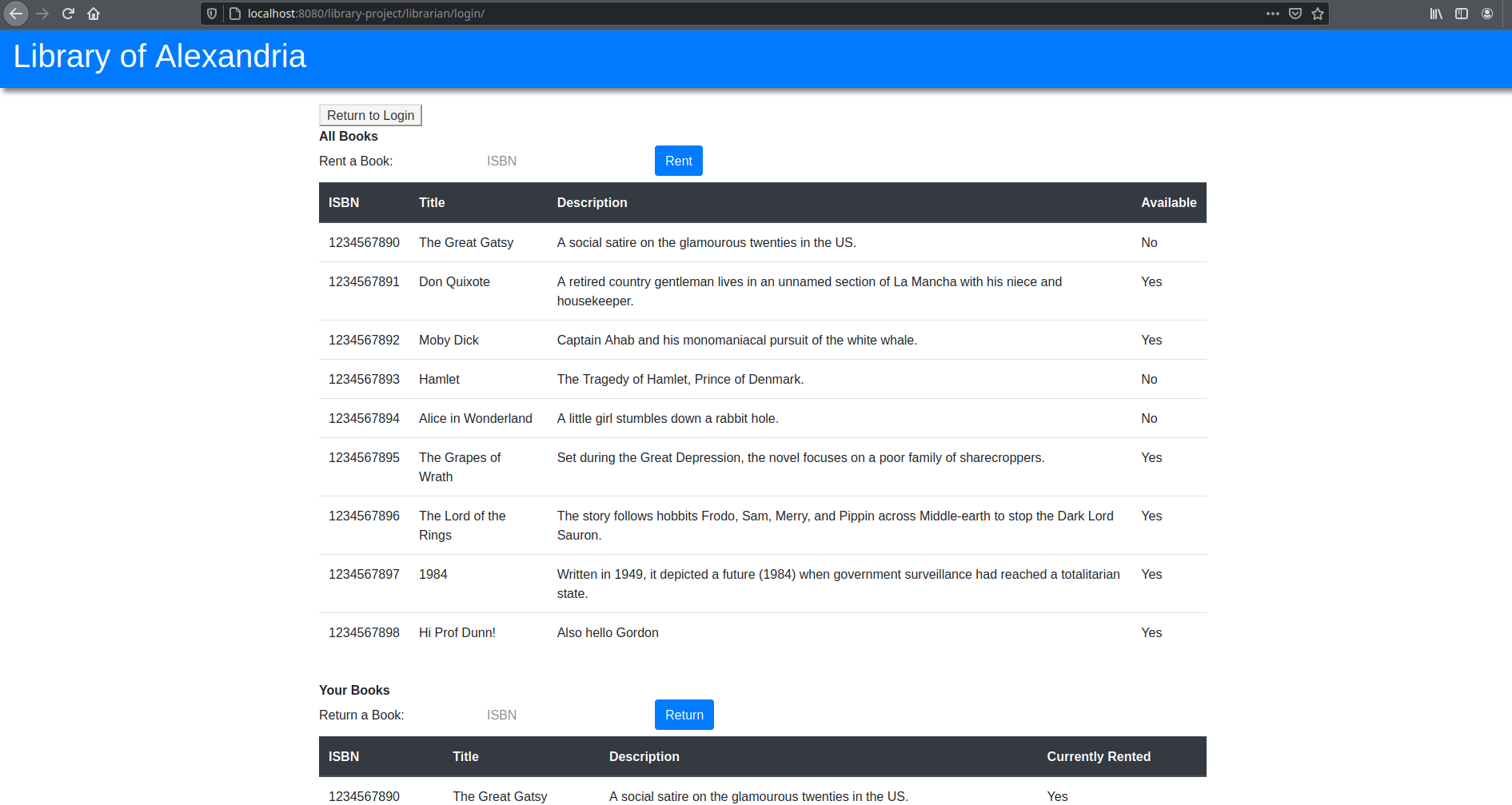Click the shield tracking protection icon
Image resolution: width=1512 pixels, height=805 pixels.
point(212,14)
